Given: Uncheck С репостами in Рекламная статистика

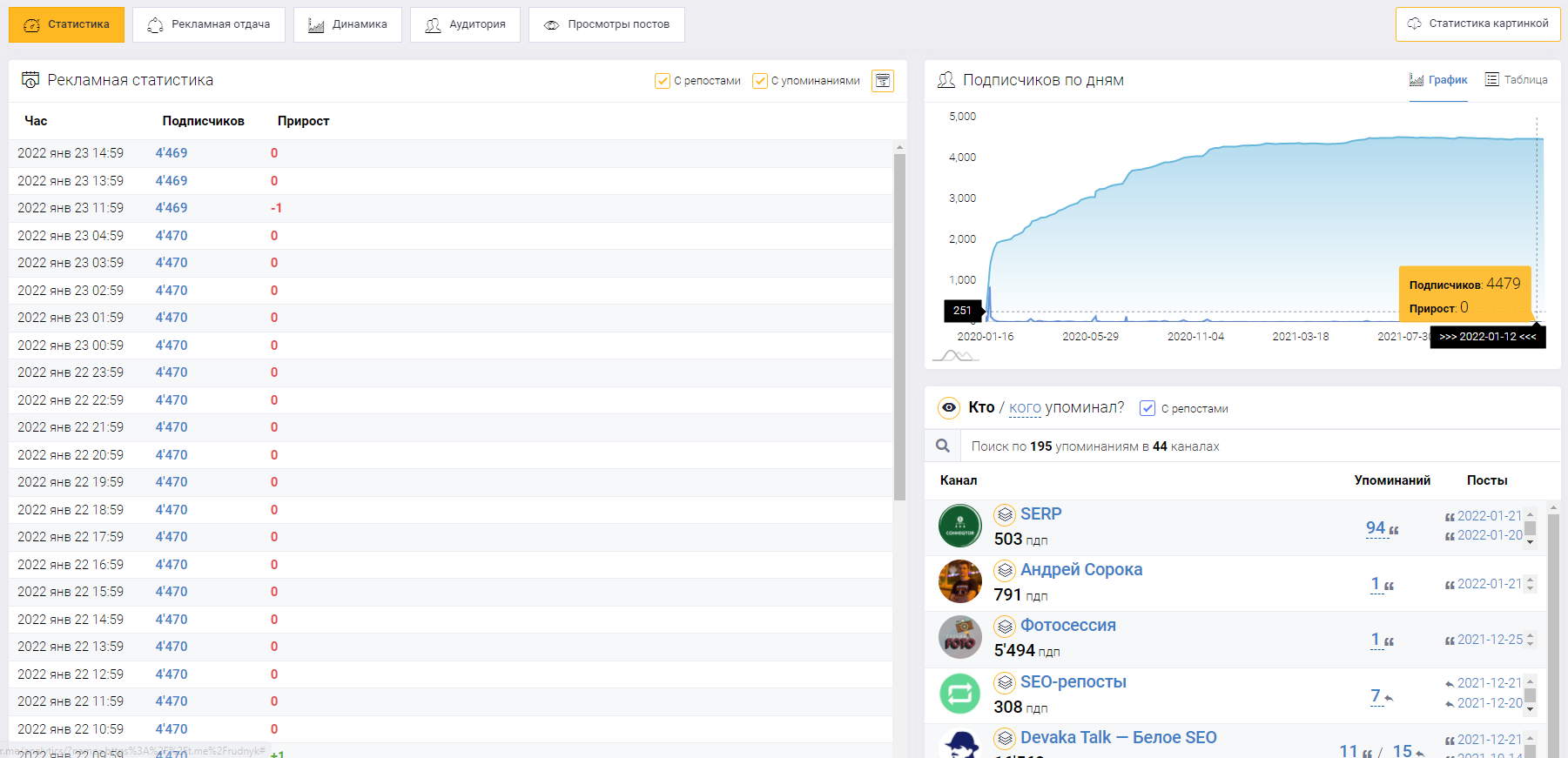Looking at the screenshot, I should point(663,81).
